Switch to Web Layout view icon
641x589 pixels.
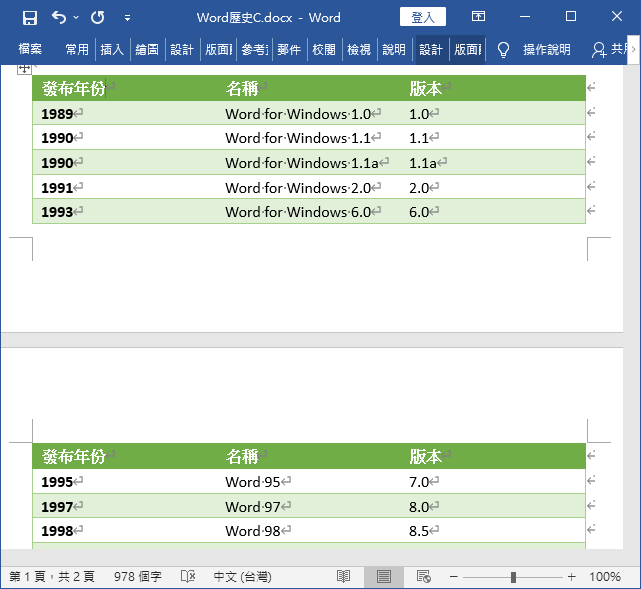pos(424,576)
